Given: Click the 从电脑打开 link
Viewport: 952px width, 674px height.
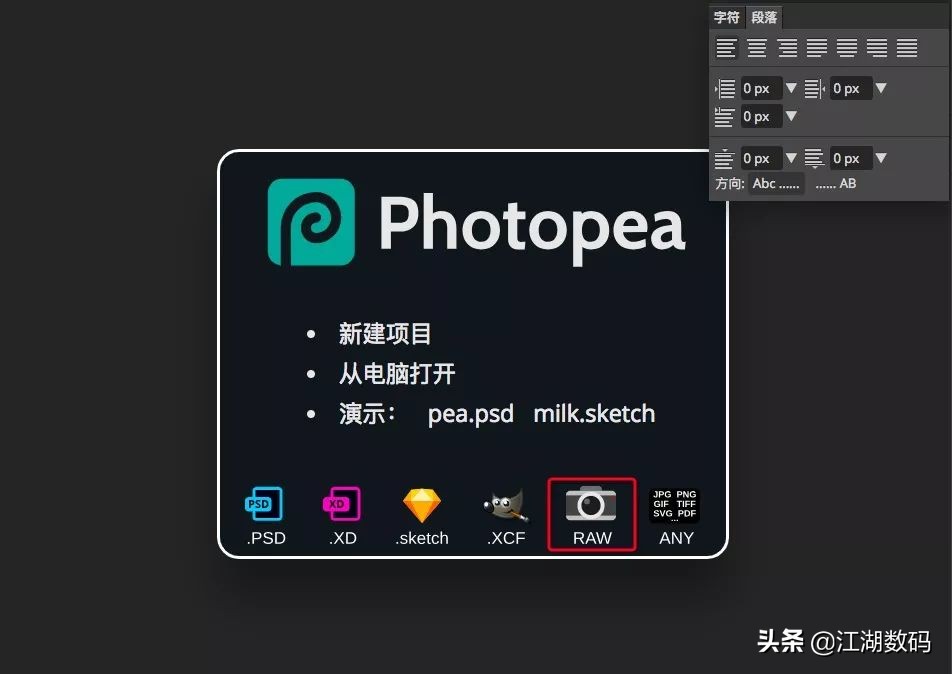Looking at the screenshot, I should pos(397,373).
